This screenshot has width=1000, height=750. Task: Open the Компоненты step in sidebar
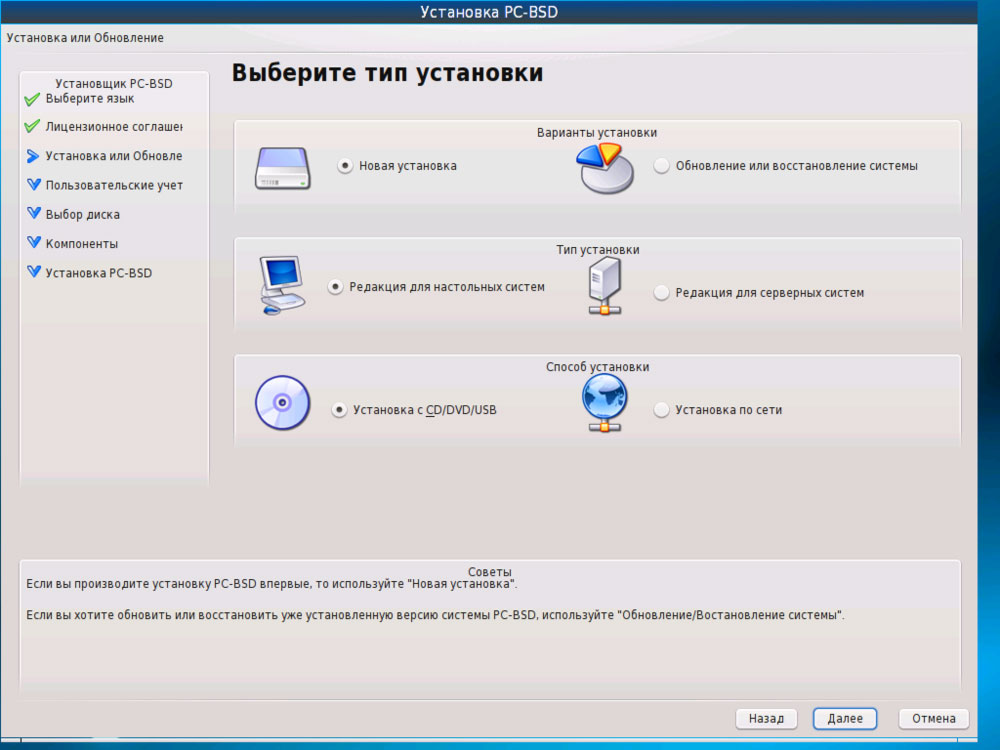point(82,244)
